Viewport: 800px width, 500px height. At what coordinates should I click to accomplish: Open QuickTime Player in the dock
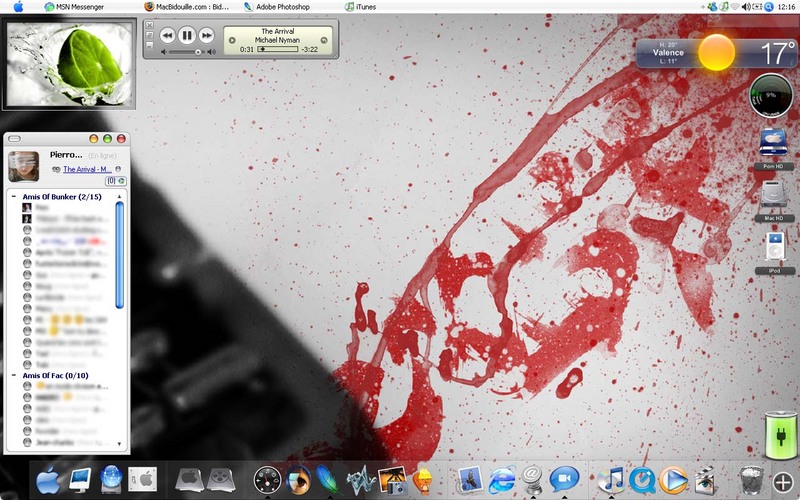642,481
